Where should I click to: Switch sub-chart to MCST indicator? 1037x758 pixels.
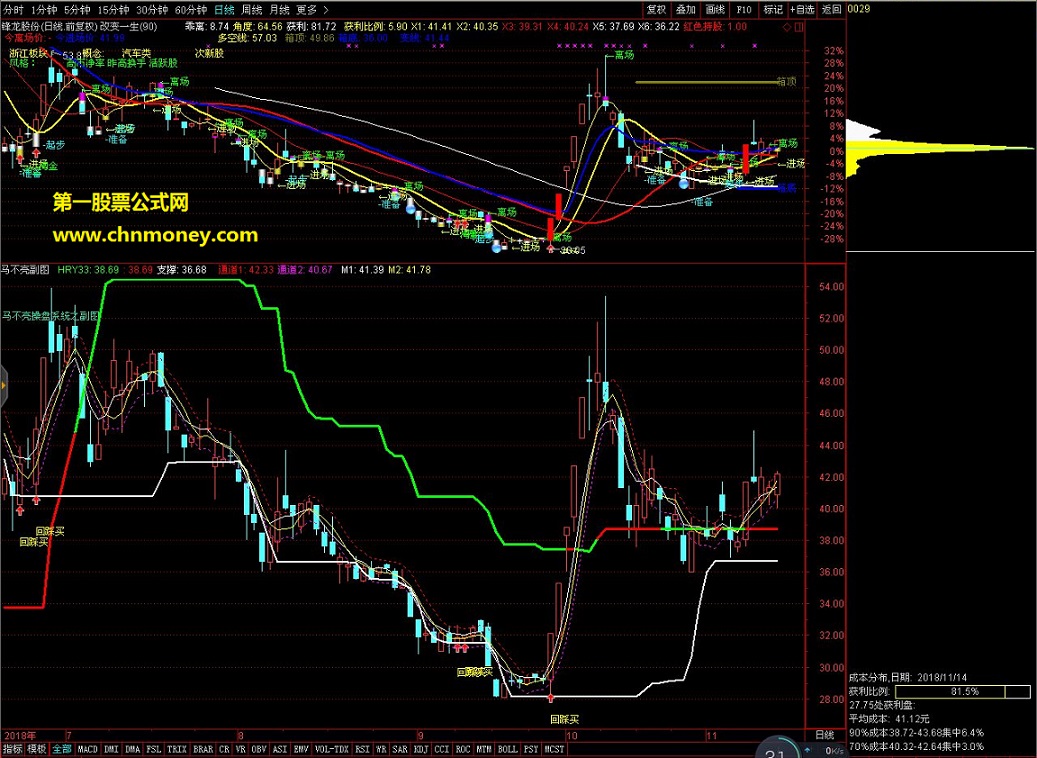tap(554, 749)
